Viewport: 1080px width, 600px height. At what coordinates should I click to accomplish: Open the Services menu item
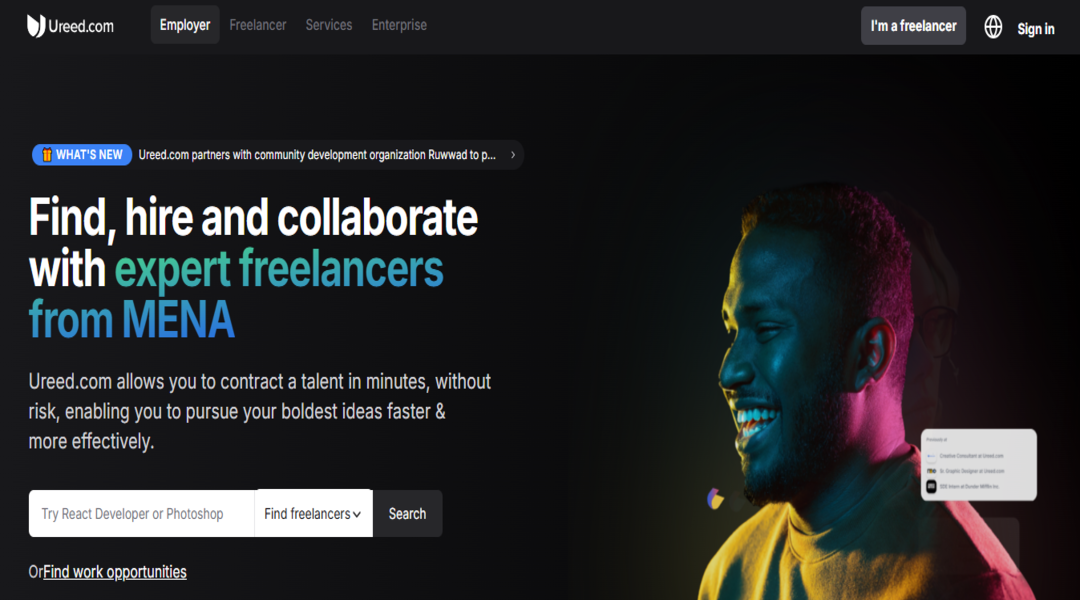pos(329,25)
